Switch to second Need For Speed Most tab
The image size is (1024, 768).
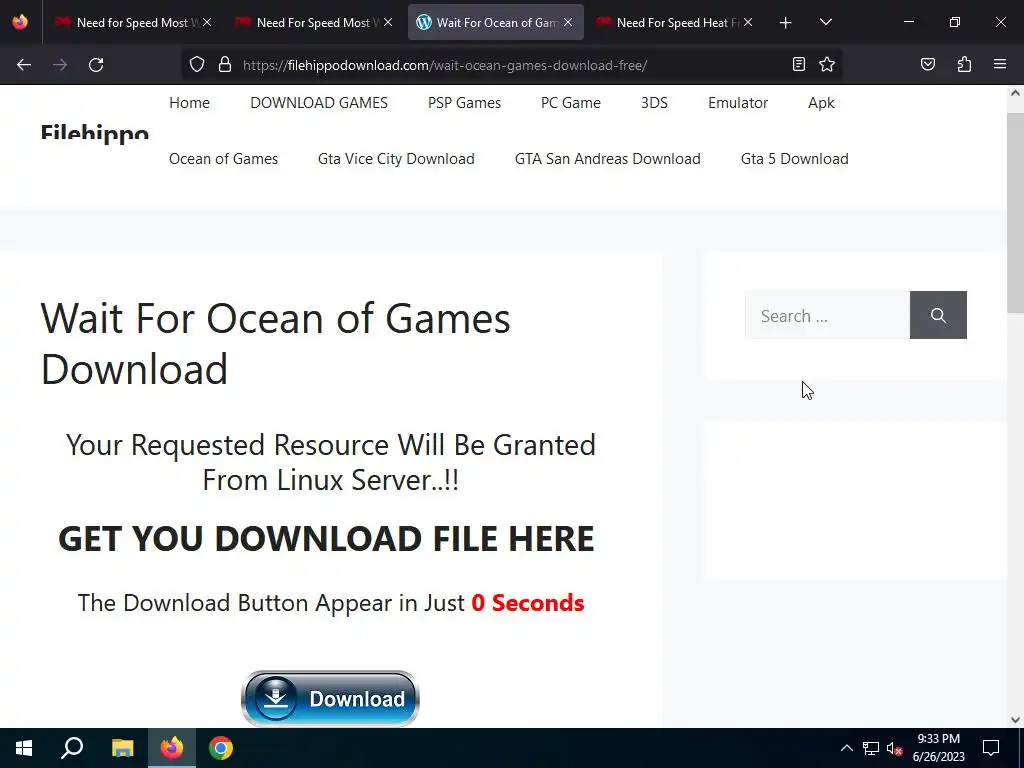click(x=312, y=22)
